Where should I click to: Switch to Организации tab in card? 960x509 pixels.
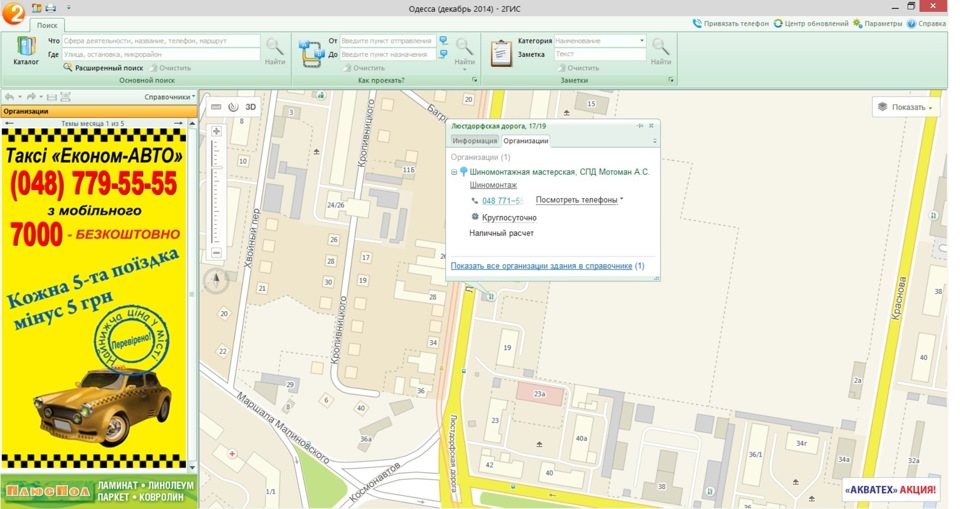[x=526, y=141]
